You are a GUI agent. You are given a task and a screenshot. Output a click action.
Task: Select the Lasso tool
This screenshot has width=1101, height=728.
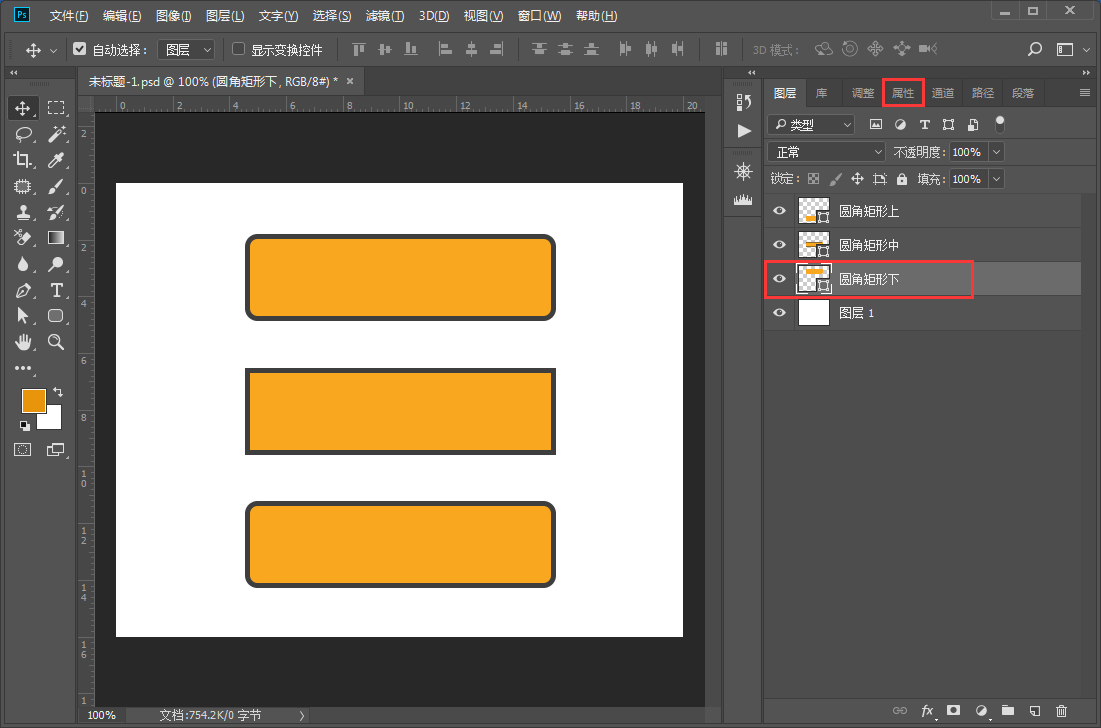23,133
